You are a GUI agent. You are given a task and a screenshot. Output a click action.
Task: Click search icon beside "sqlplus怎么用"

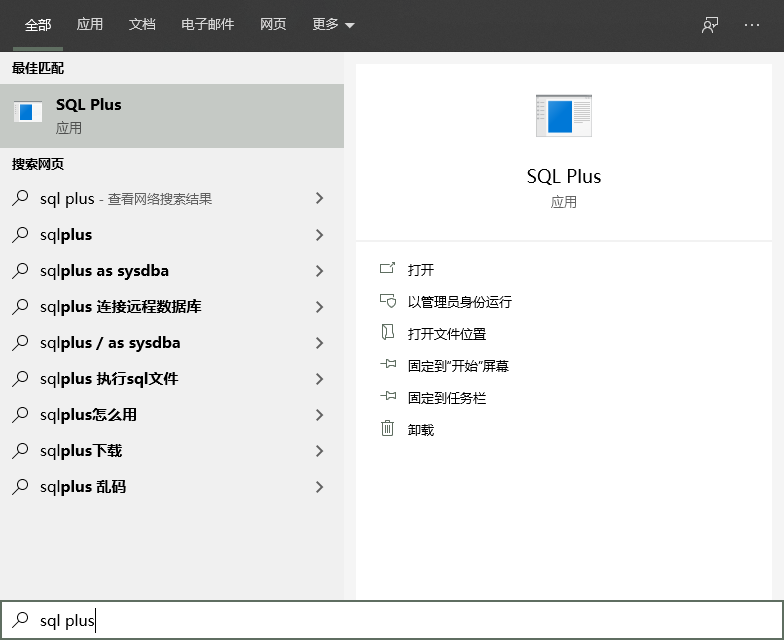coord(20,414)
